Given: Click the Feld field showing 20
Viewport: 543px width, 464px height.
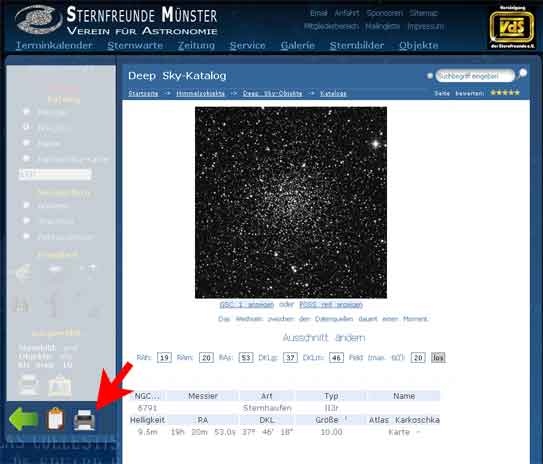Looking at the screenshot, I should pyautogui.click(x=418, y=358).
